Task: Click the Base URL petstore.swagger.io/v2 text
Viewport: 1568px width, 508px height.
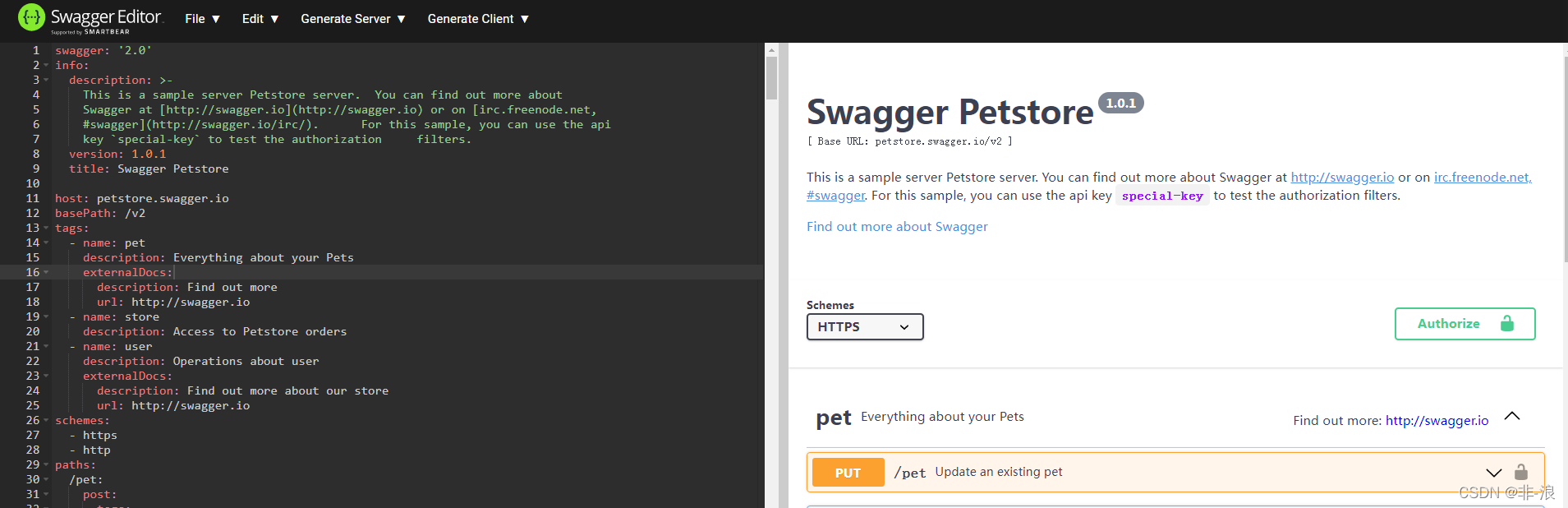Action: tap(909, 141)
